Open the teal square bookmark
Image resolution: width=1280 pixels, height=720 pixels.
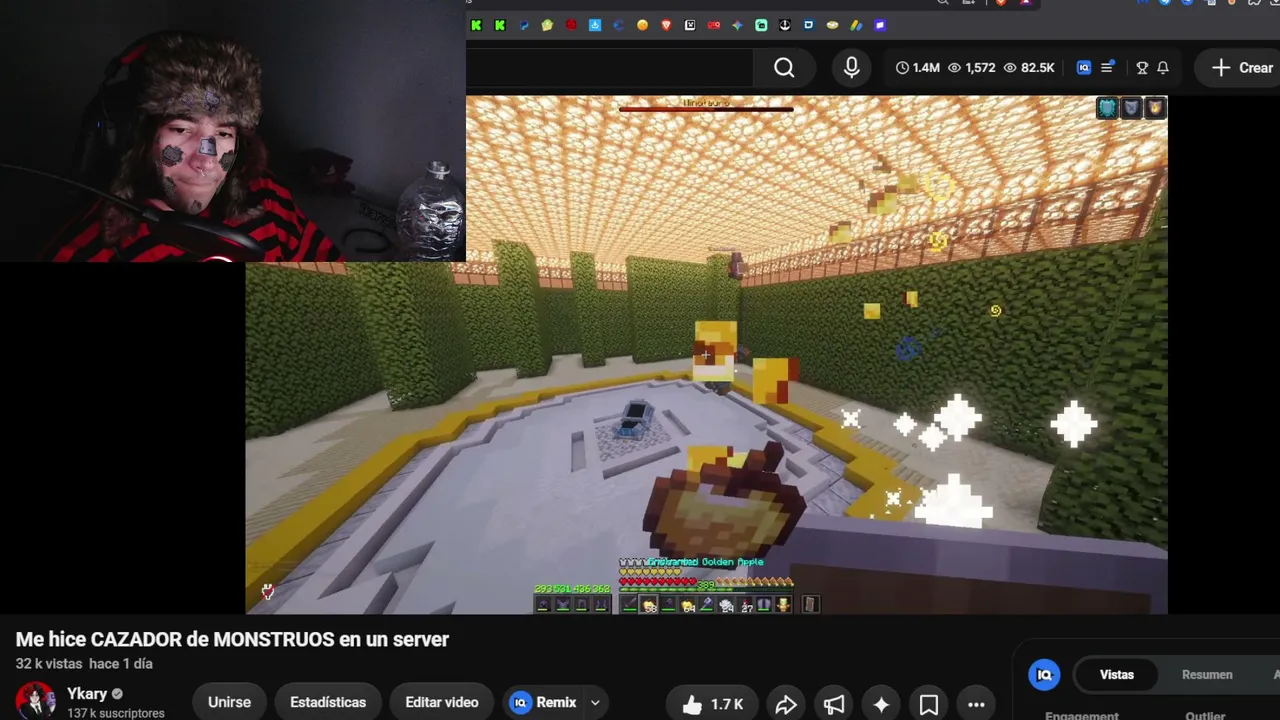[x=761, y=25]
